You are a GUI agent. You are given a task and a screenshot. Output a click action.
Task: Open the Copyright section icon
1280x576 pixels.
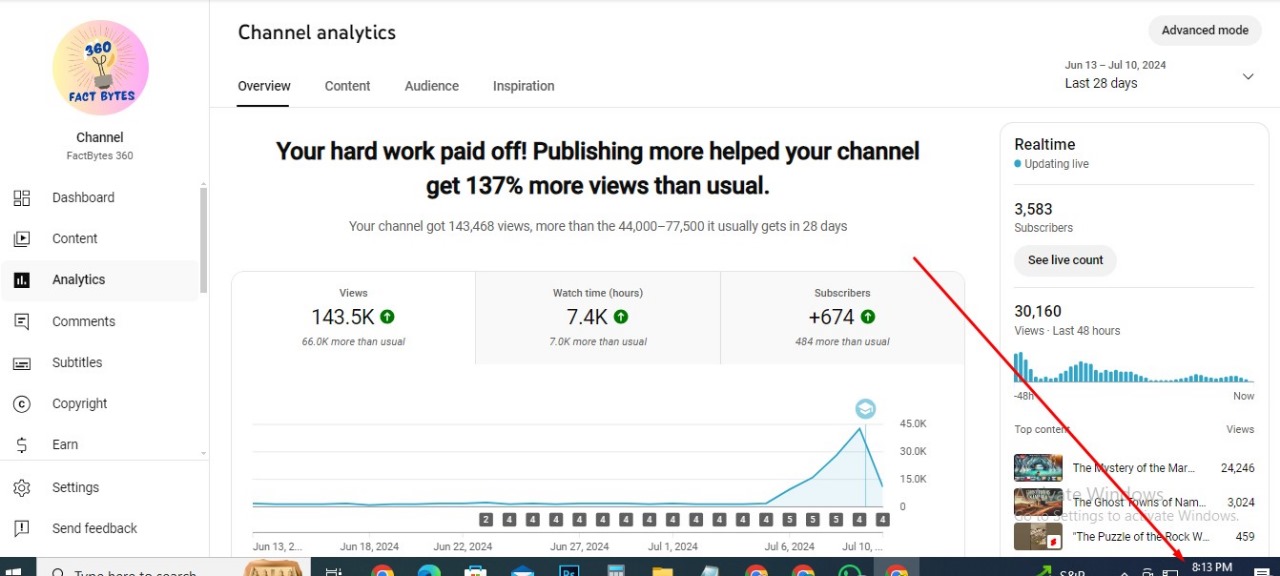(21, 404)
